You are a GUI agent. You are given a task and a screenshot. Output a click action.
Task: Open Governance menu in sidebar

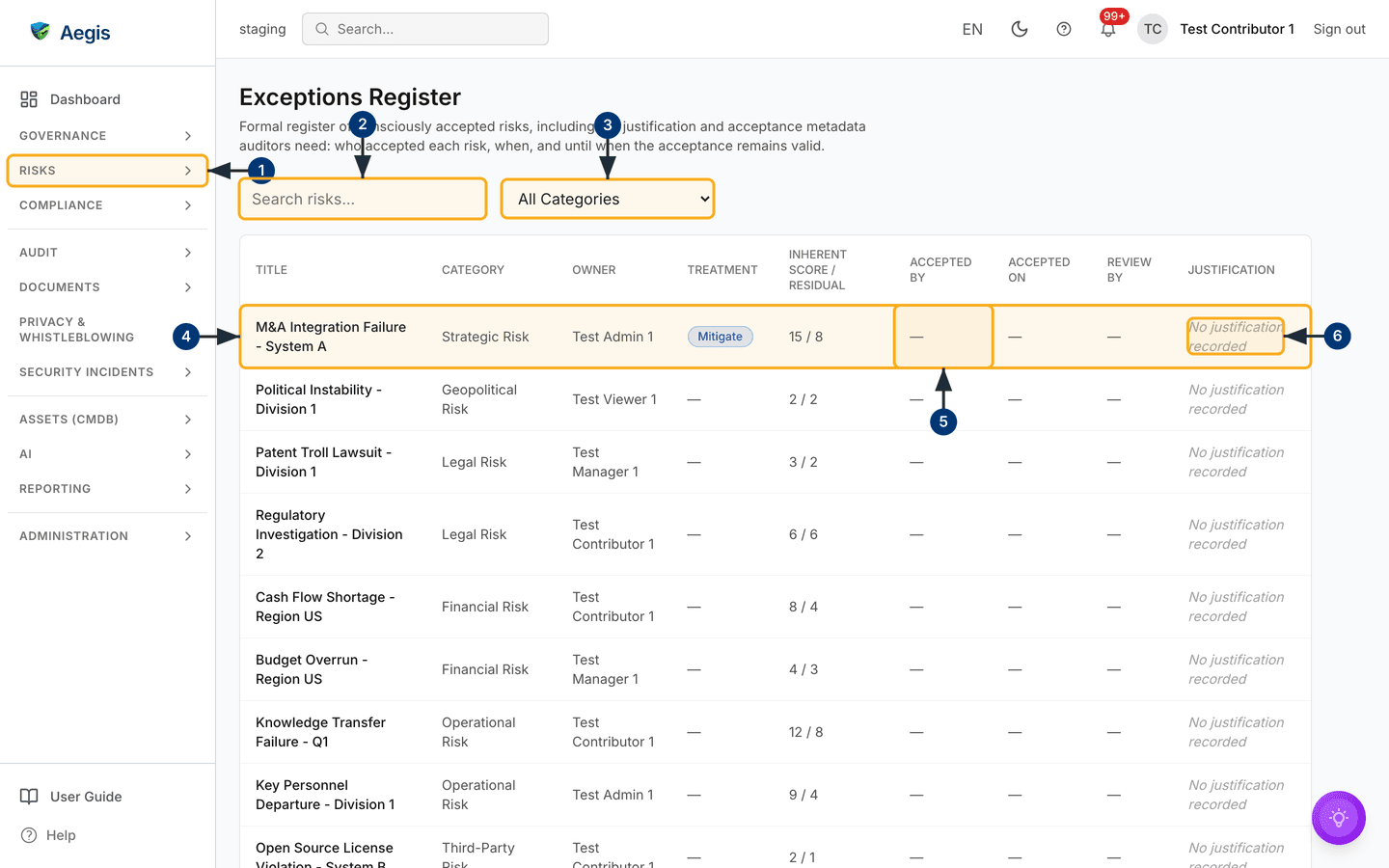(107, 136)
